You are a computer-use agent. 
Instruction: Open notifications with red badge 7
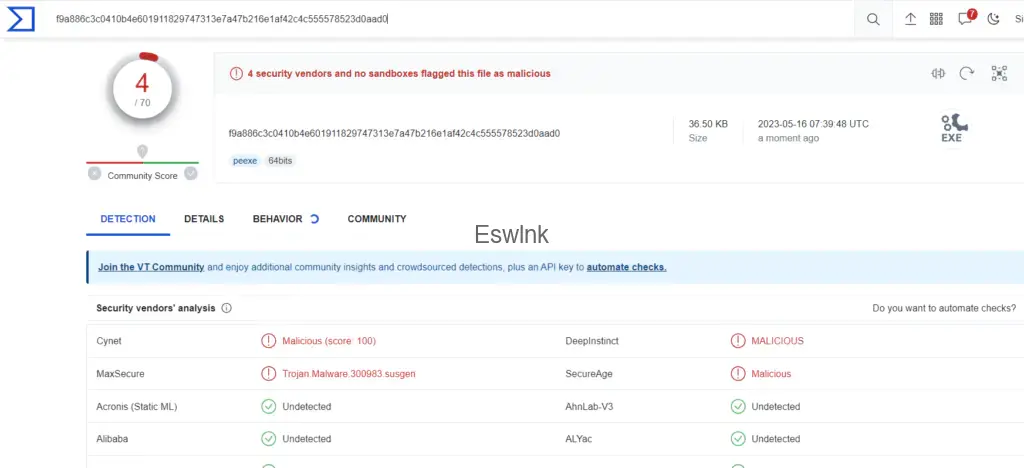pos(965,19)
